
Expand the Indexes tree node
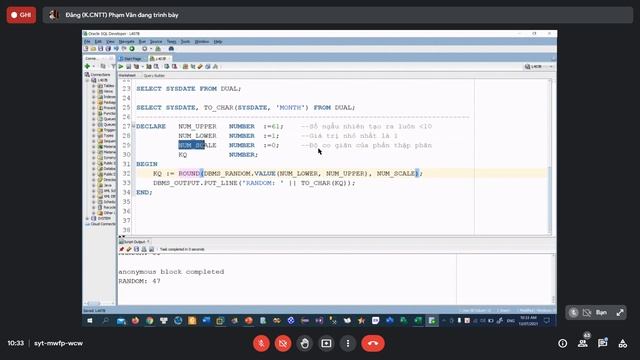tap(94, 97)
